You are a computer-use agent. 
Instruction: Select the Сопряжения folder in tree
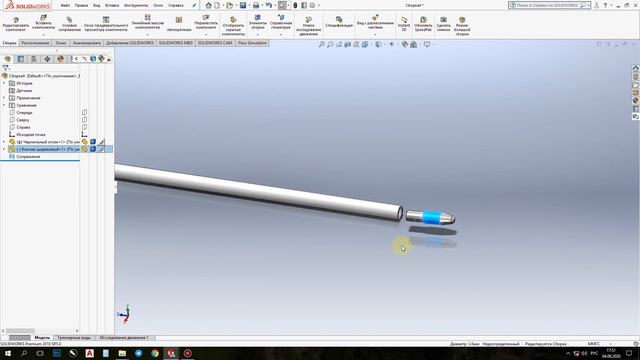click(28, 157)
